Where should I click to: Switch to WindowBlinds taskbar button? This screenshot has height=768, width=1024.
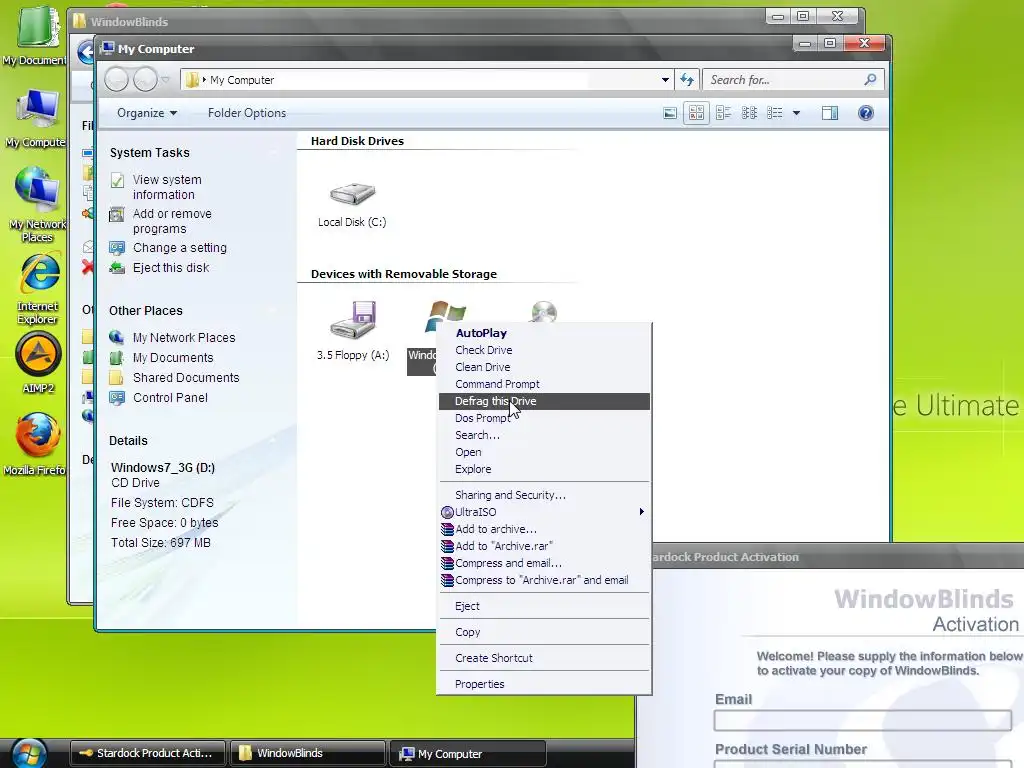[308, 753]
